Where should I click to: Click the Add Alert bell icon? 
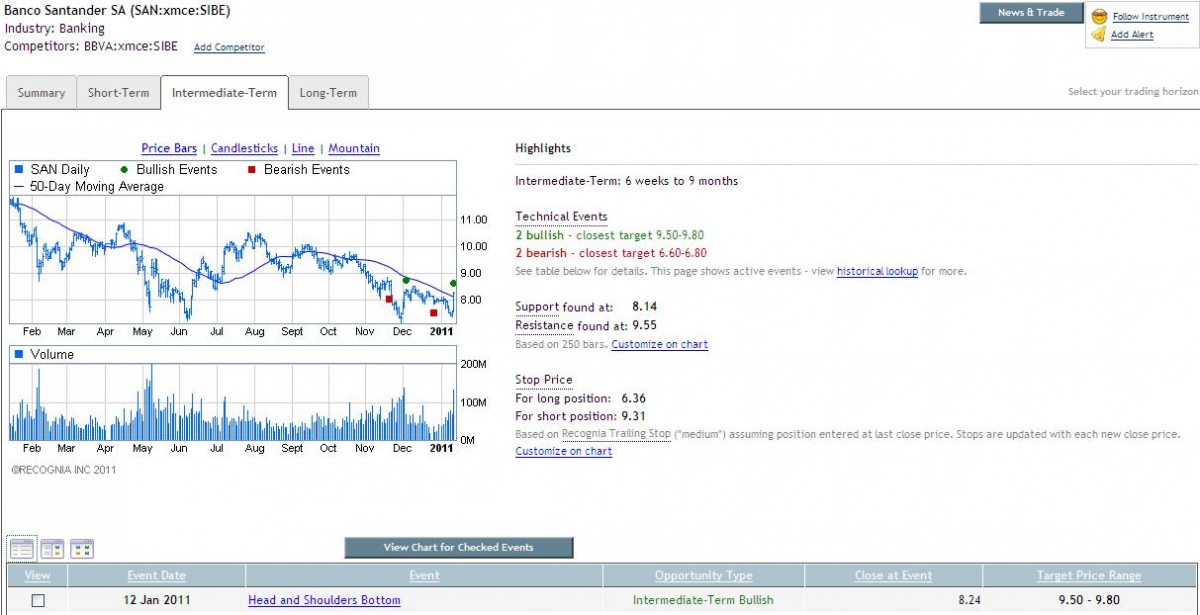pos(1099,34)
